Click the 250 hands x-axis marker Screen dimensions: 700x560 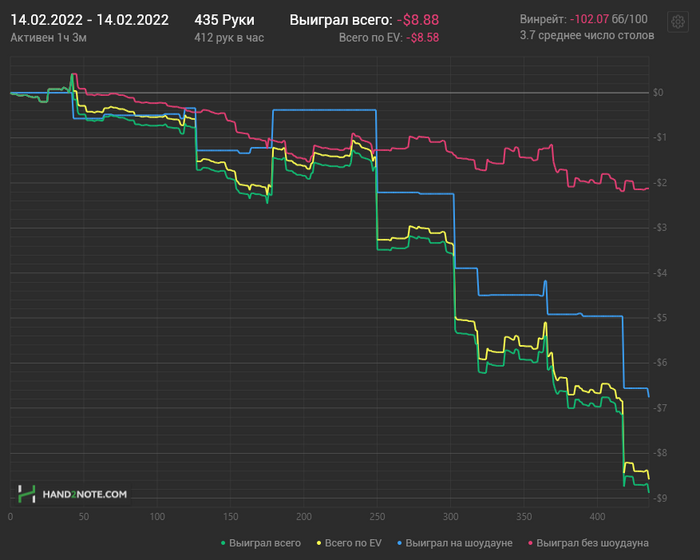pyautogui.click(x=377, y=517)
